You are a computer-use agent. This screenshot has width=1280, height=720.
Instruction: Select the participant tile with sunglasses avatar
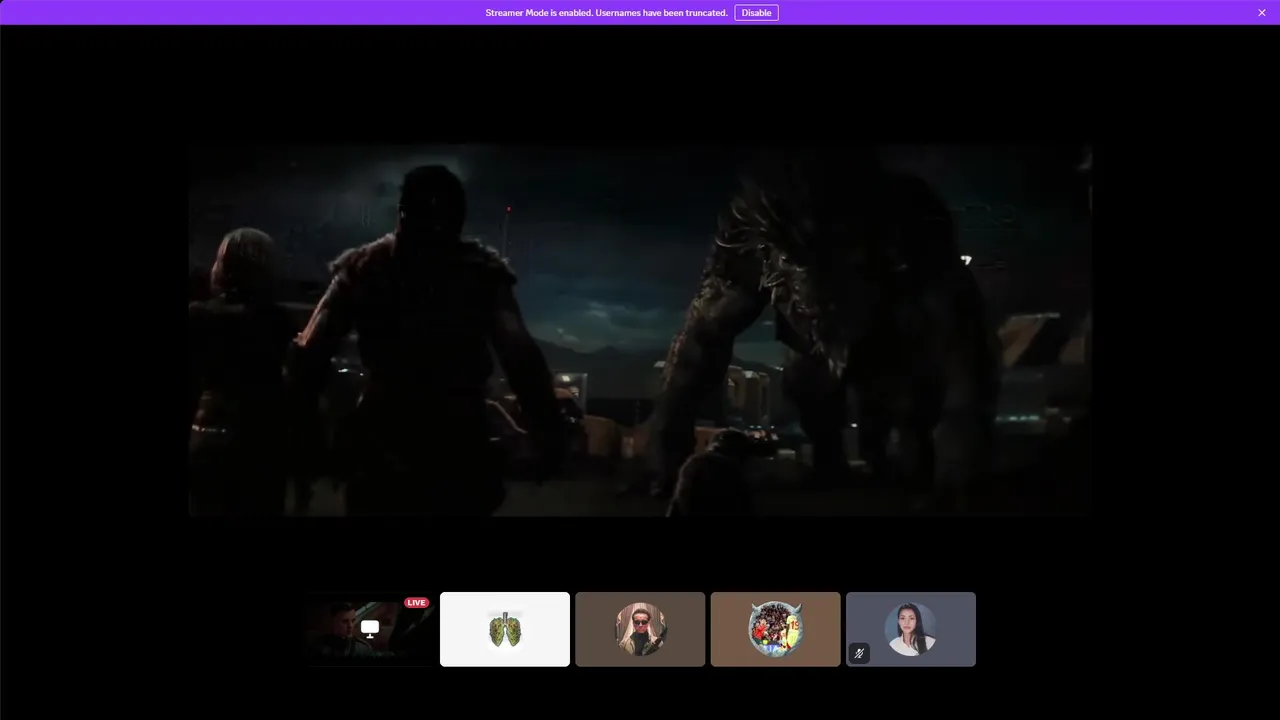pyautogui.click(x=640, y=629)
